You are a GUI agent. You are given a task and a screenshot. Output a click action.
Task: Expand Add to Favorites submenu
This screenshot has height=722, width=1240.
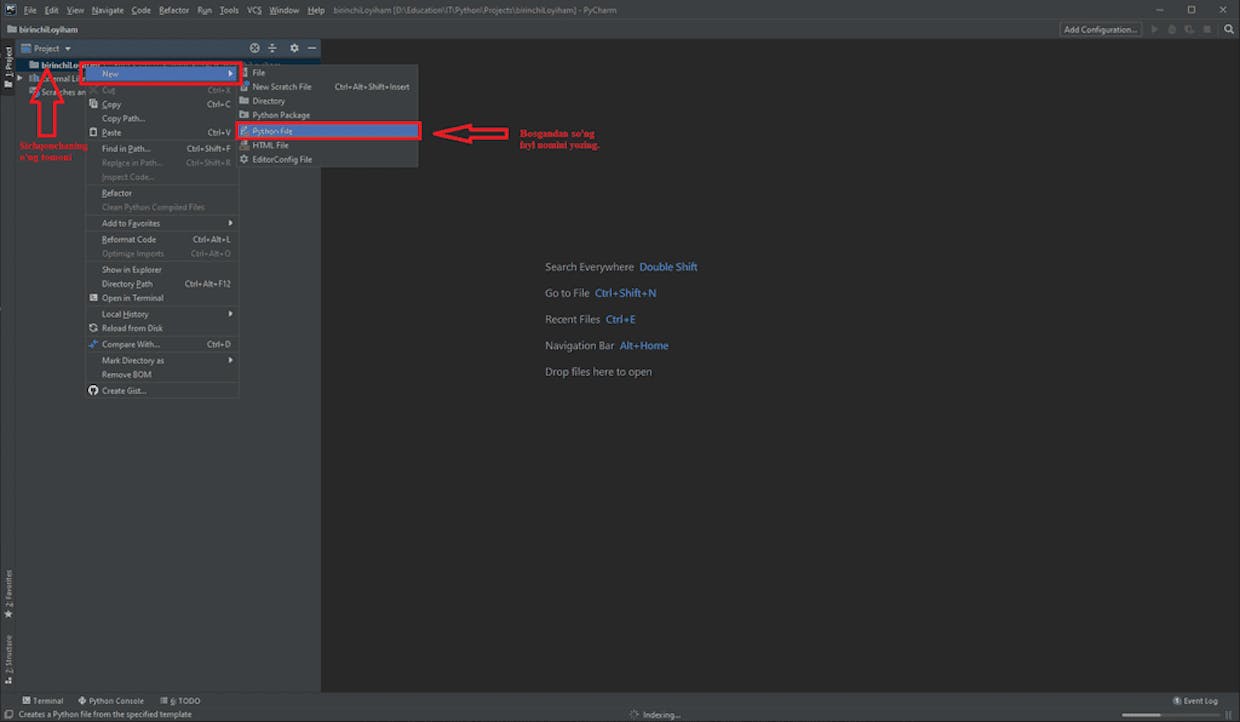point(161,223)
